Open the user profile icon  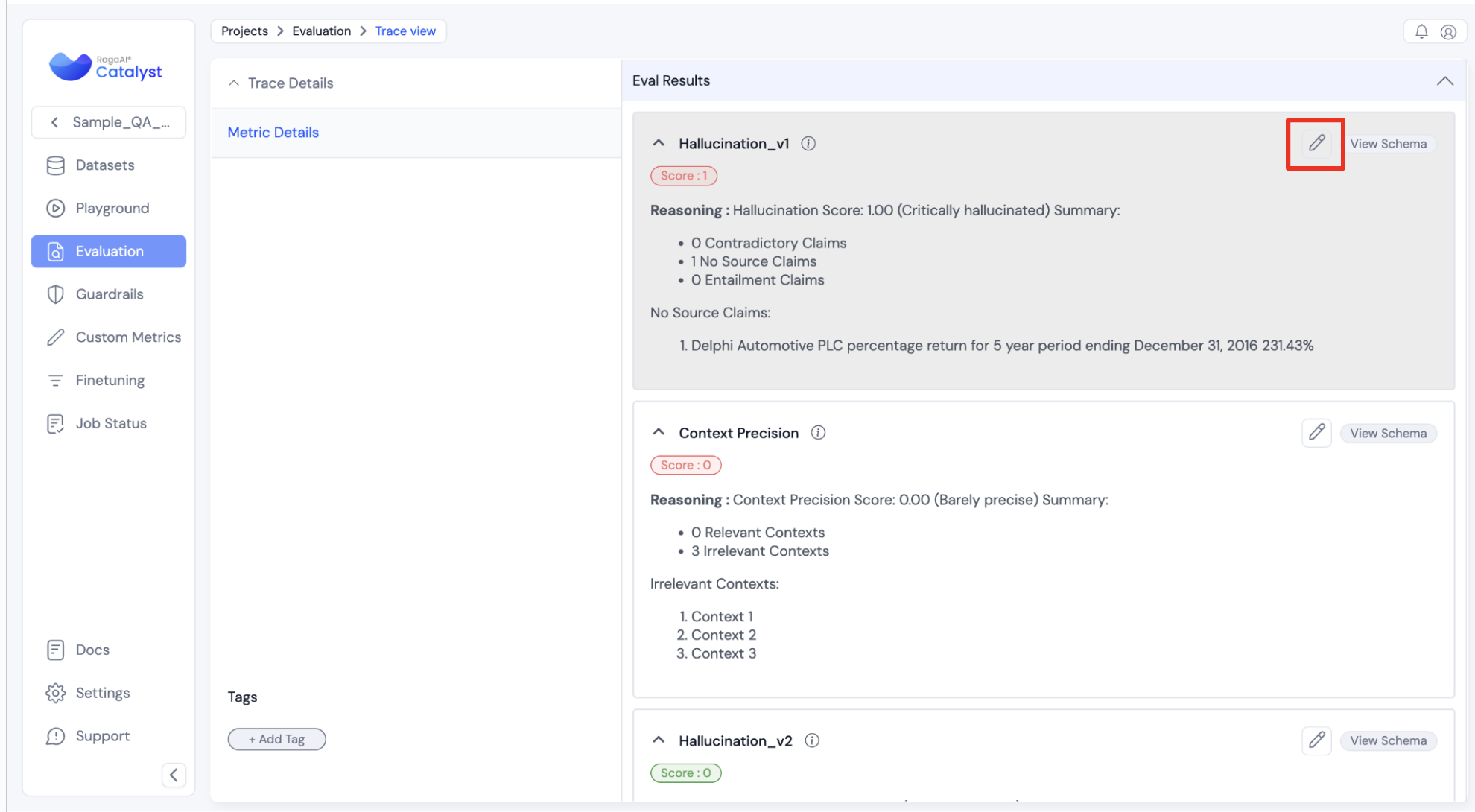coord(1448,31)
